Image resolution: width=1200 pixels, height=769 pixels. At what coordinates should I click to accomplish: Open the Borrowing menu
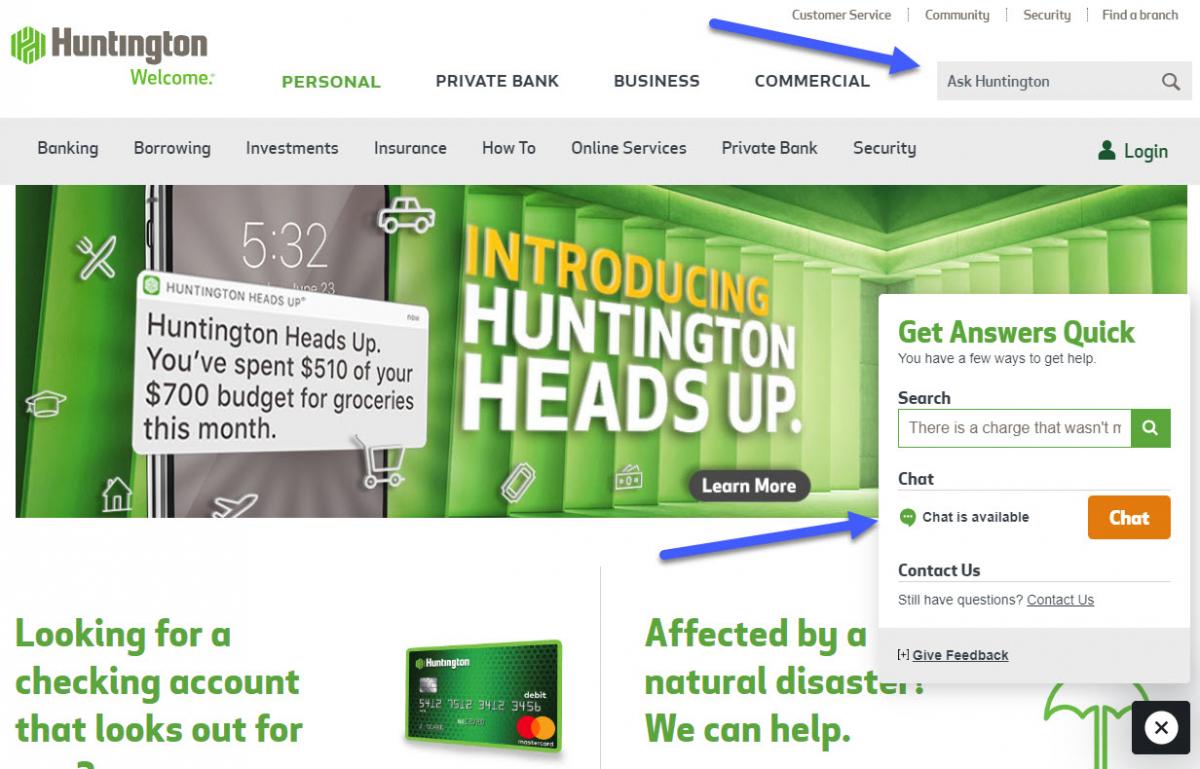pyautogui.click(x=172, y=148)
